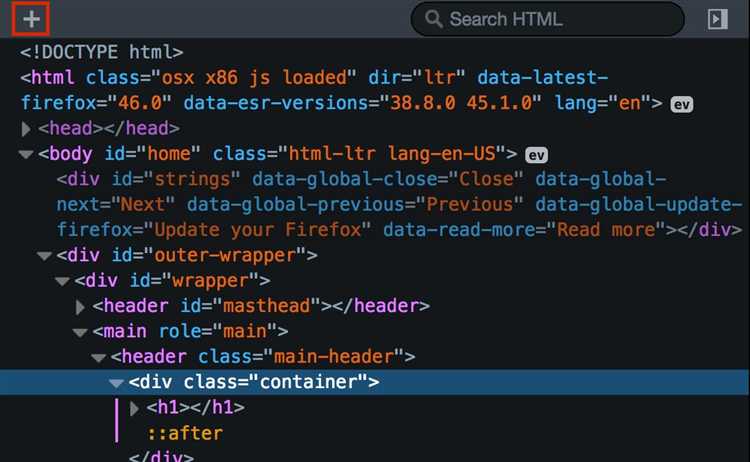The image size is (750, 462).
Task: Click the closing </header> tag of masthead
Action: click(x=380, y=306)
